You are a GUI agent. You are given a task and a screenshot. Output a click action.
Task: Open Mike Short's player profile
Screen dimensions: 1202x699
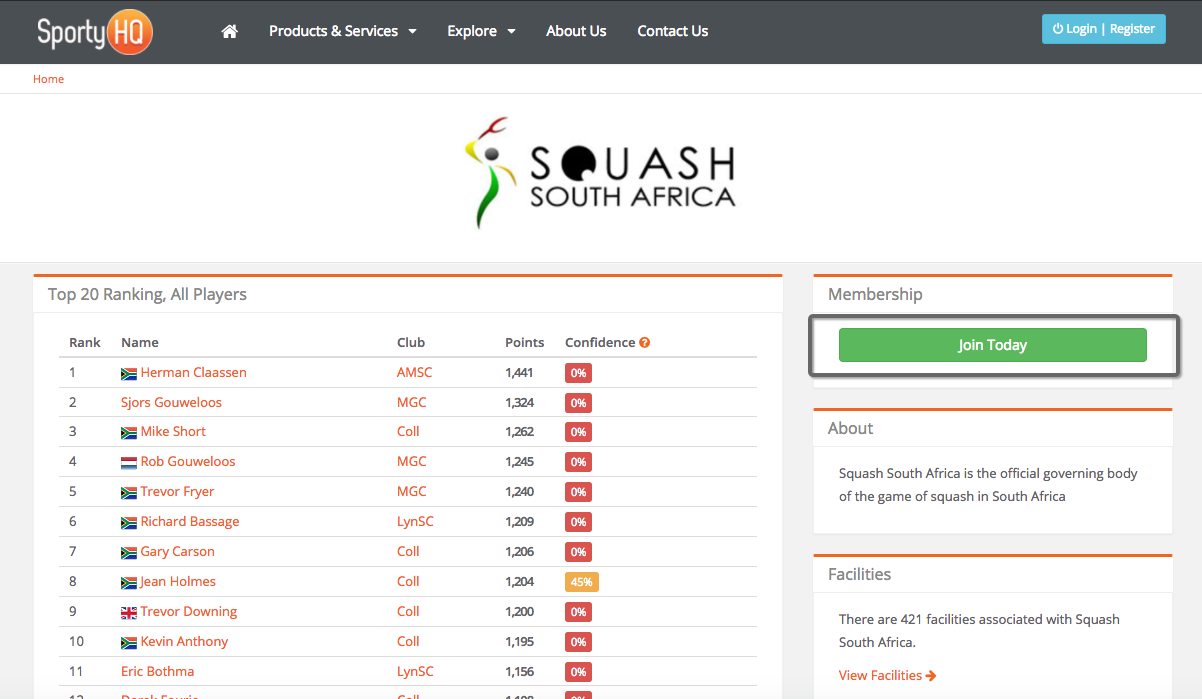pyautogui.click(x=173, y=431)
